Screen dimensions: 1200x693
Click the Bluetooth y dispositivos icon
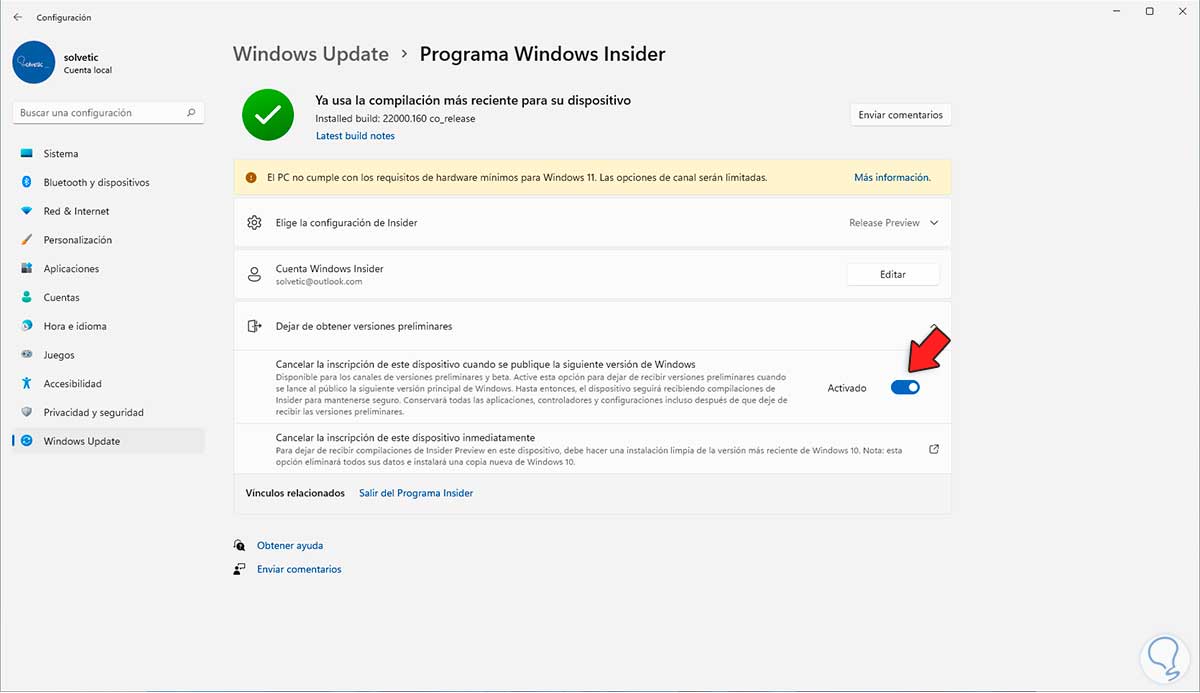26,182
